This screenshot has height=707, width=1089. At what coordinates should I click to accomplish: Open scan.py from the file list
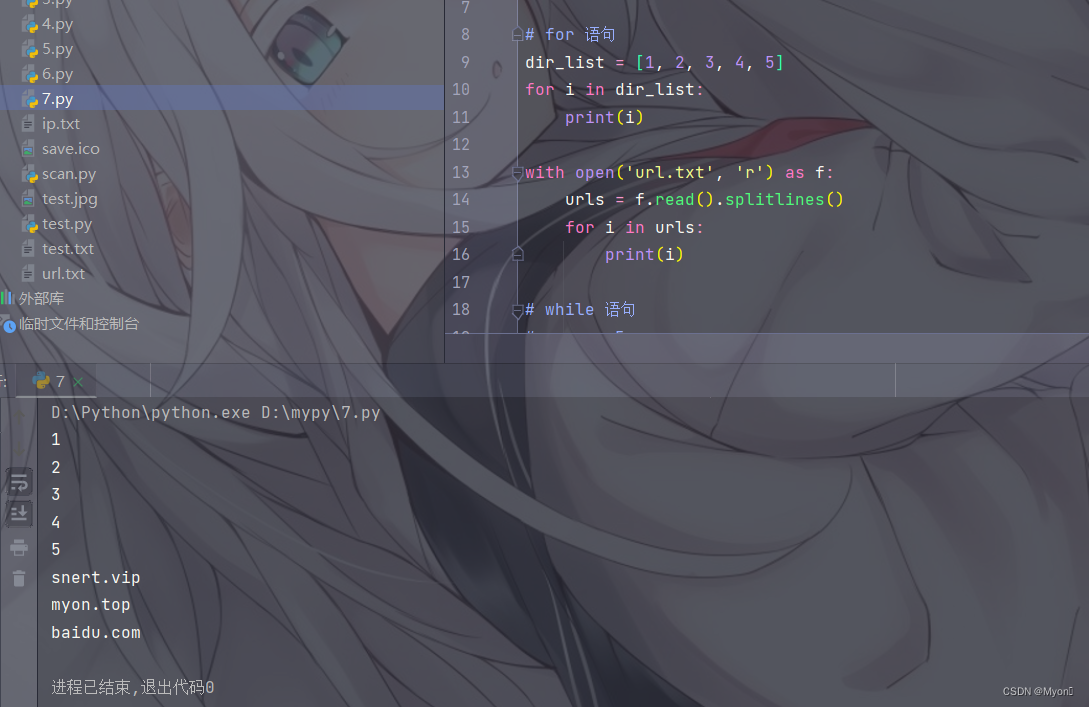[69, 174]
